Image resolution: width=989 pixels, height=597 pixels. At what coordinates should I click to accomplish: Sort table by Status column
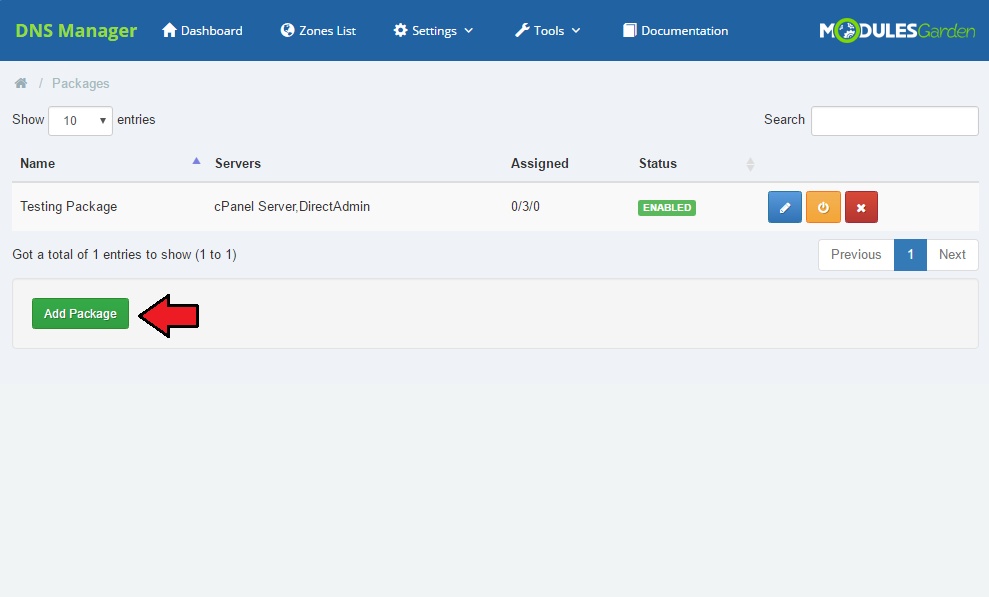click(696, 163)
